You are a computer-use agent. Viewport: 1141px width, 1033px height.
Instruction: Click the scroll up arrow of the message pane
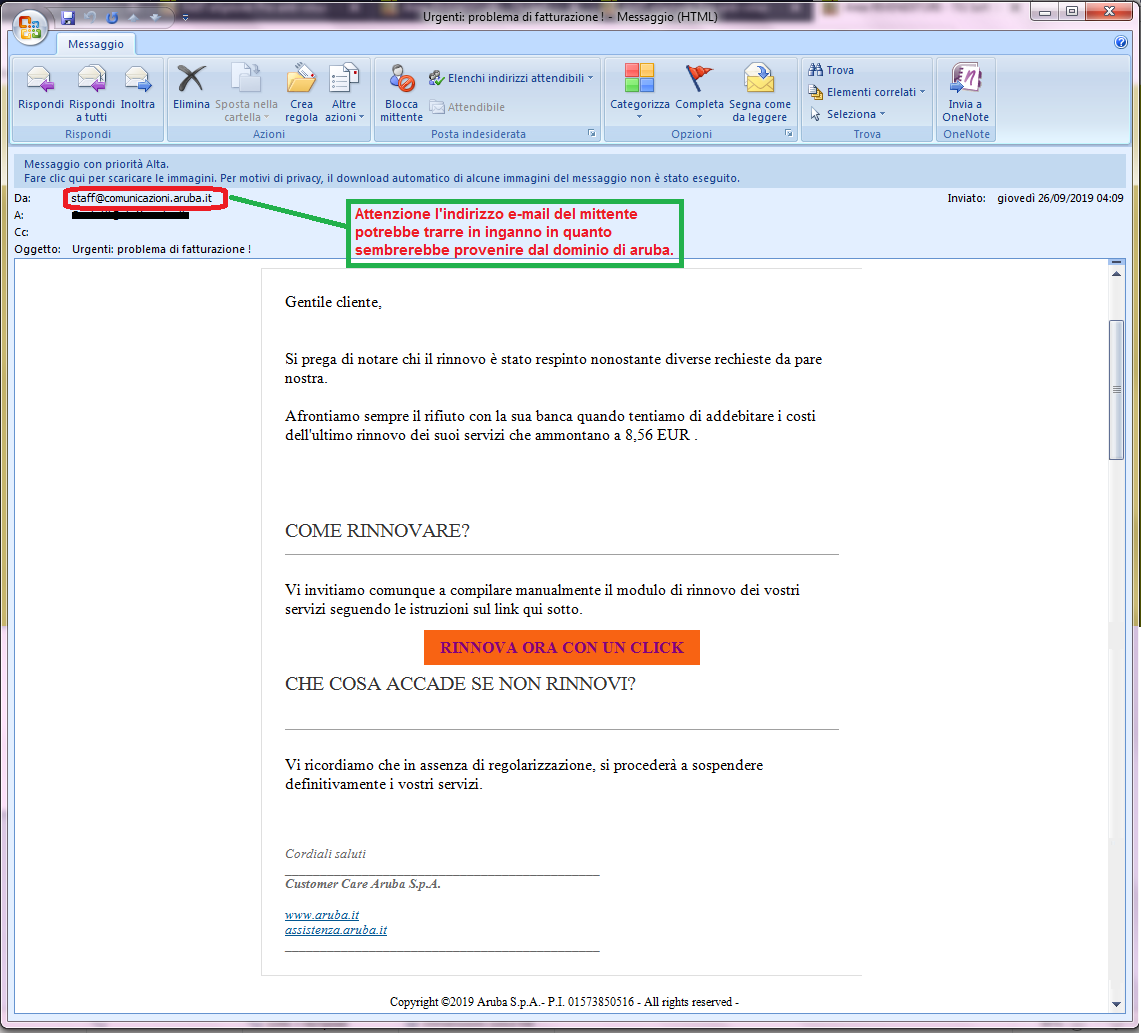point(1116,274)
